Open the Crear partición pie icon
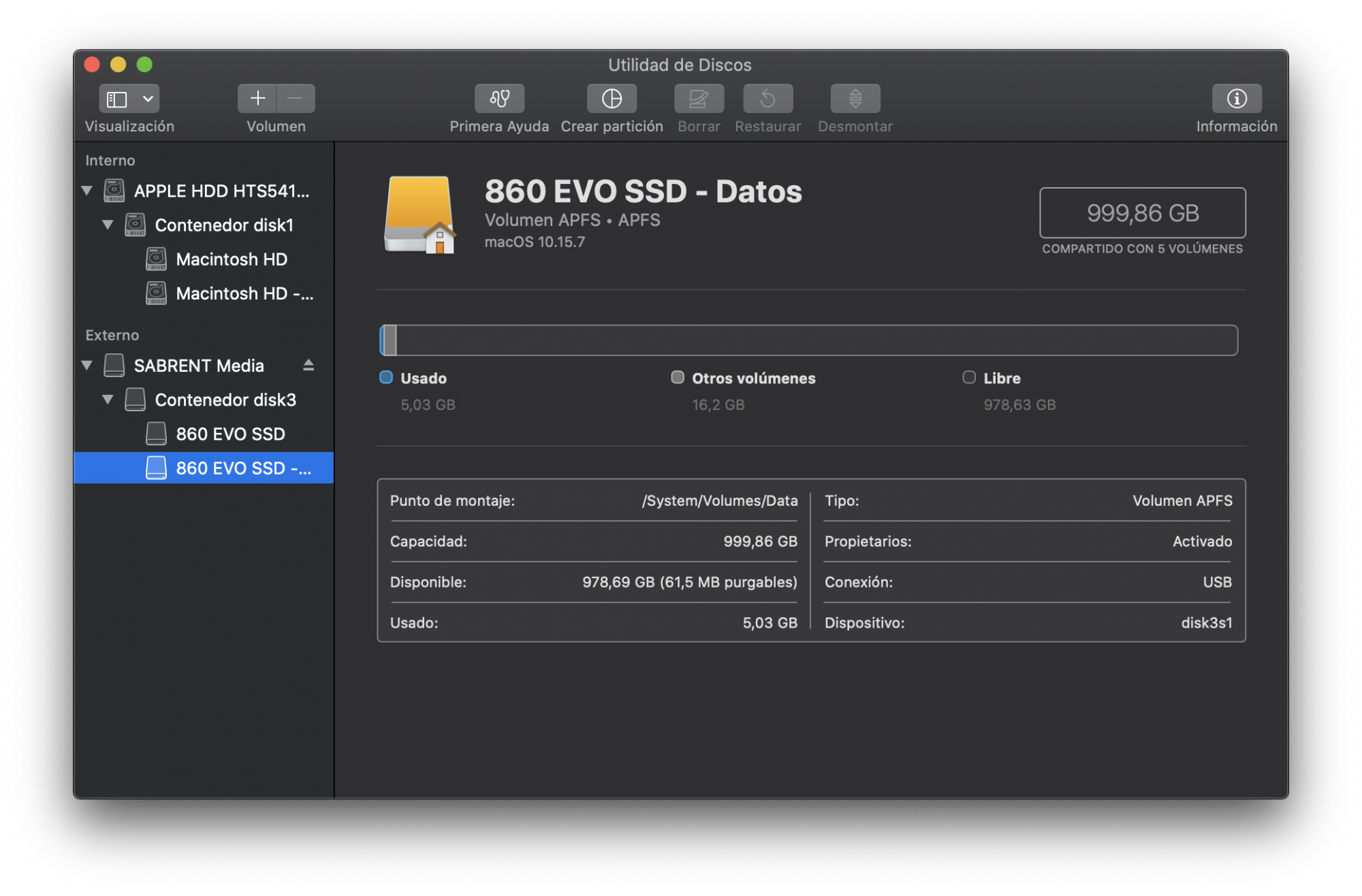 [612, 99]
